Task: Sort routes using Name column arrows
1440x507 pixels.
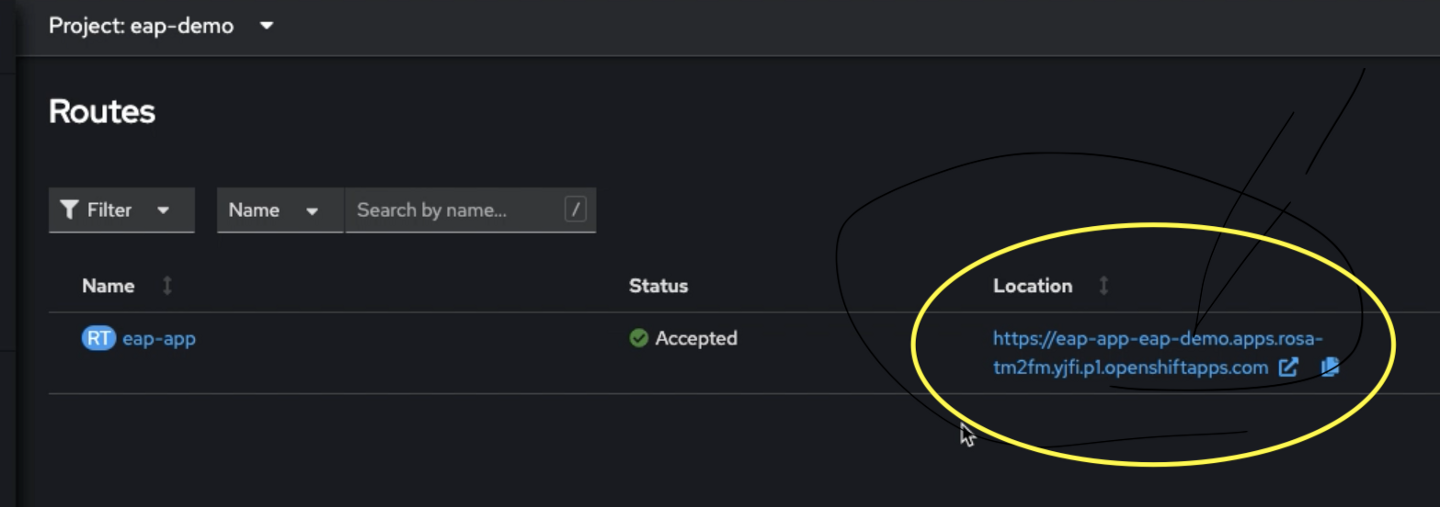Action: (167, 286)
